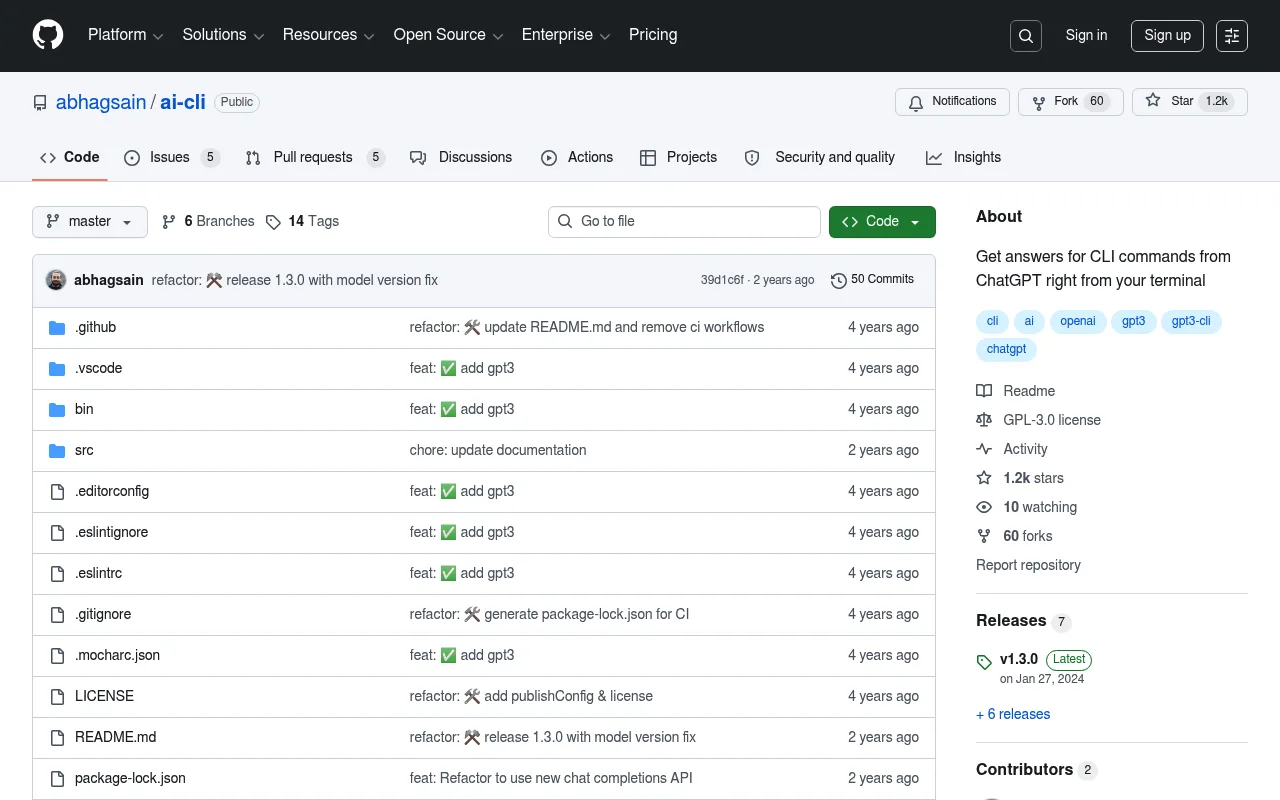
Task: Click the file icon for .eslintignore
Action: [x=57, y=533]
